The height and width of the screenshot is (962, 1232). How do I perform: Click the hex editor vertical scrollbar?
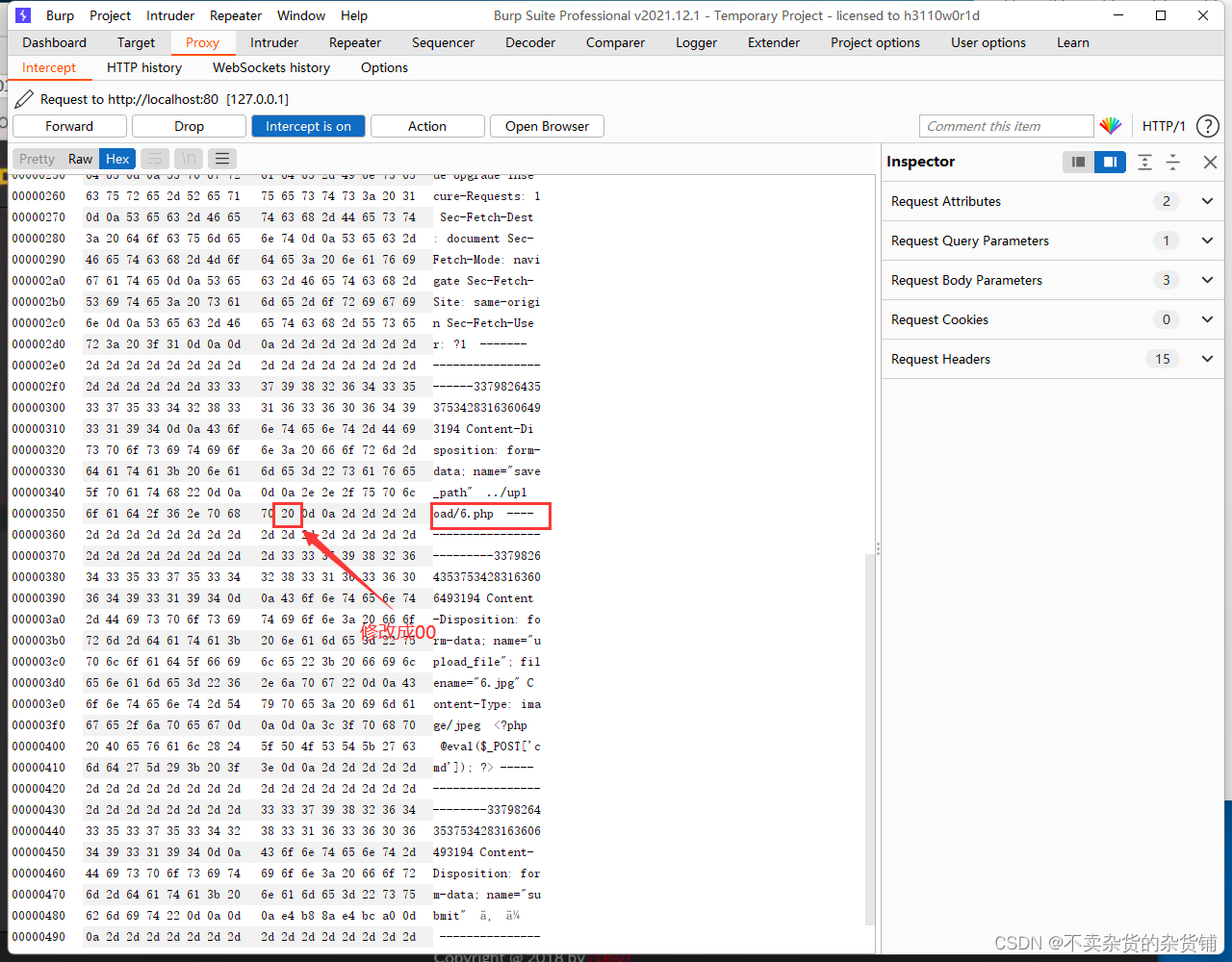(870, 741)
